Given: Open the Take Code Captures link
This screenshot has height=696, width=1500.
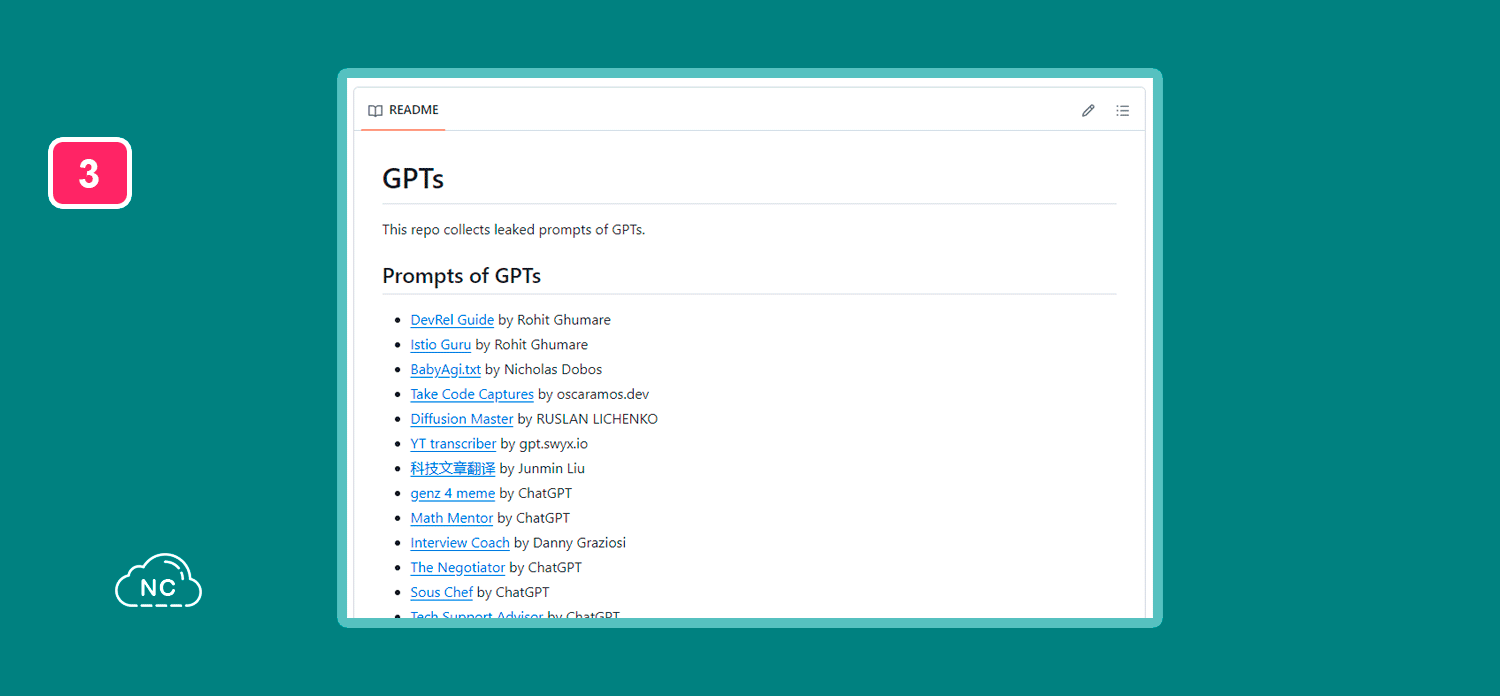Looking at the screenshot, I should pyautogui.click(x=472, y=394).
